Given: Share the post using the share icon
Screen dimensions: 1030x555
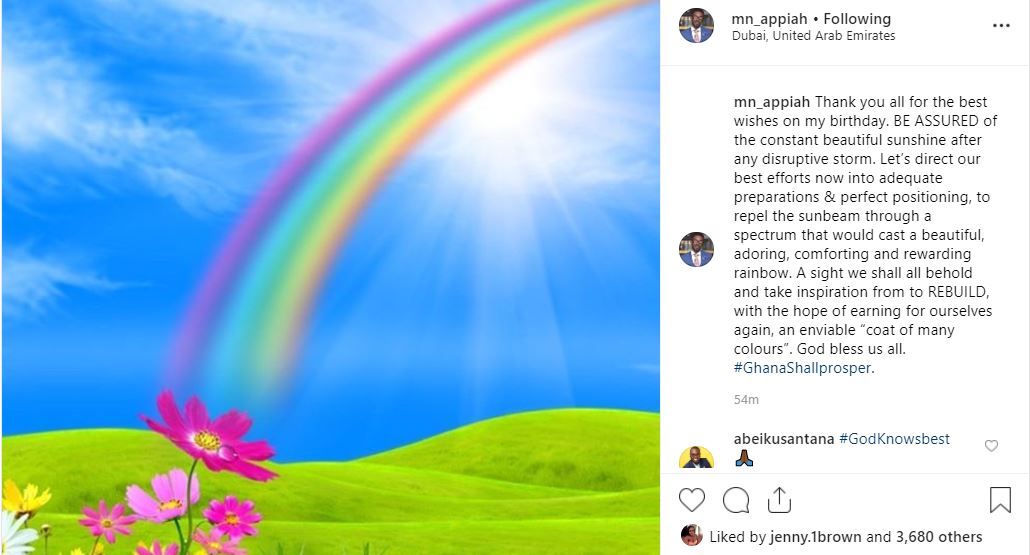Looking at the screenshot, I should (x=779, y=500).
